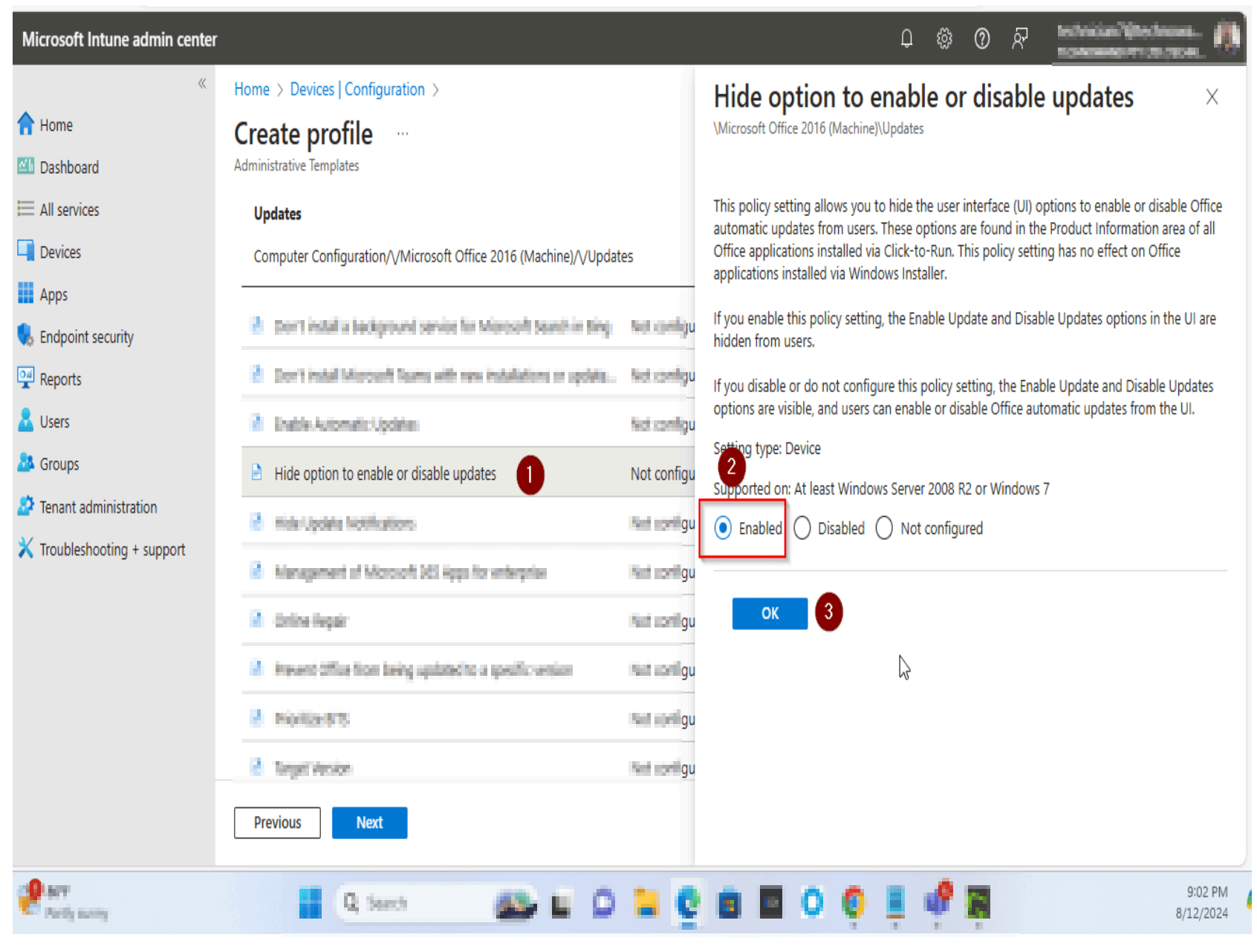Open the notifications bell icon
The height and width of the screenshot is (952, 1257).
point(906,38)
